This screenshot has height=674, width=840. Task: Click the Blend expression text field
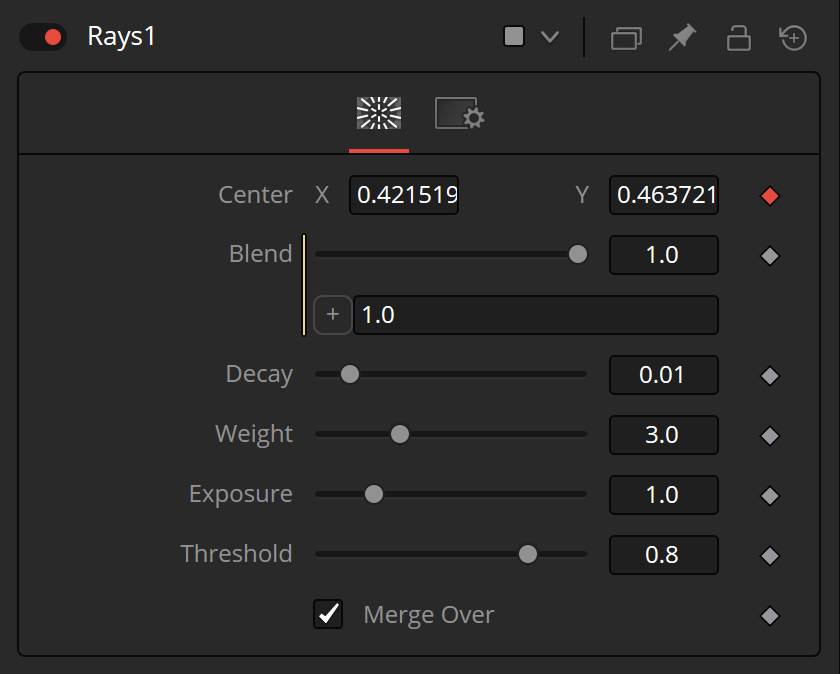536,315
